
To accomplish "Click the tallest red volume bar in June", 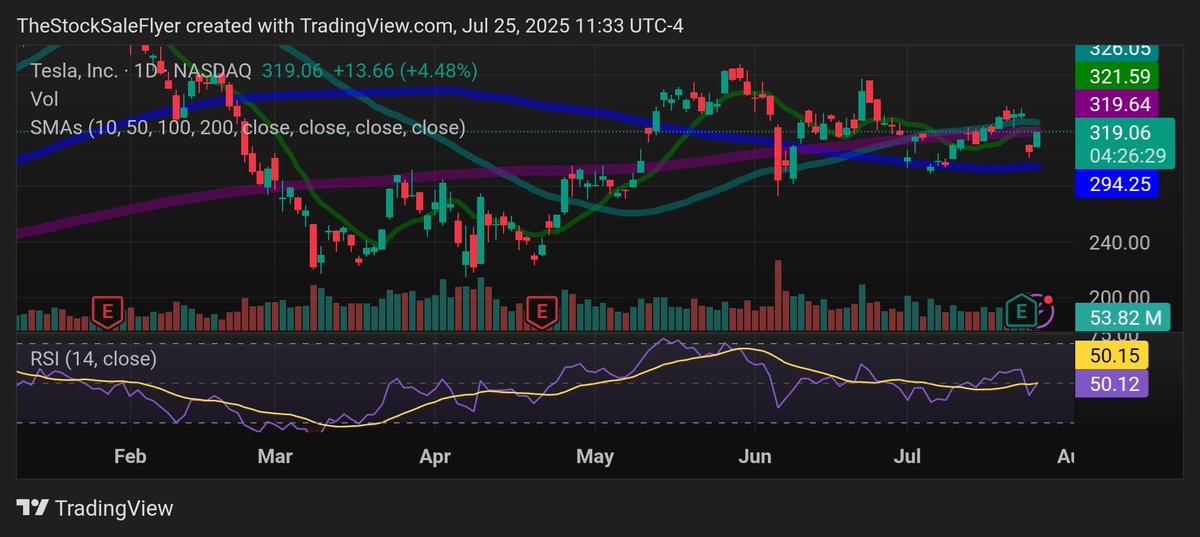I will point(777,295).
